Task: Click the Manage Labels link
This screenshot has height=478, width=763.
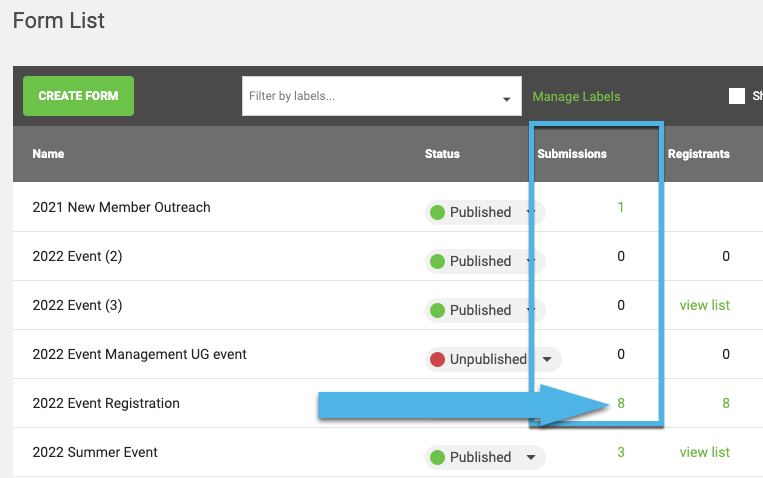Action: 576,96
